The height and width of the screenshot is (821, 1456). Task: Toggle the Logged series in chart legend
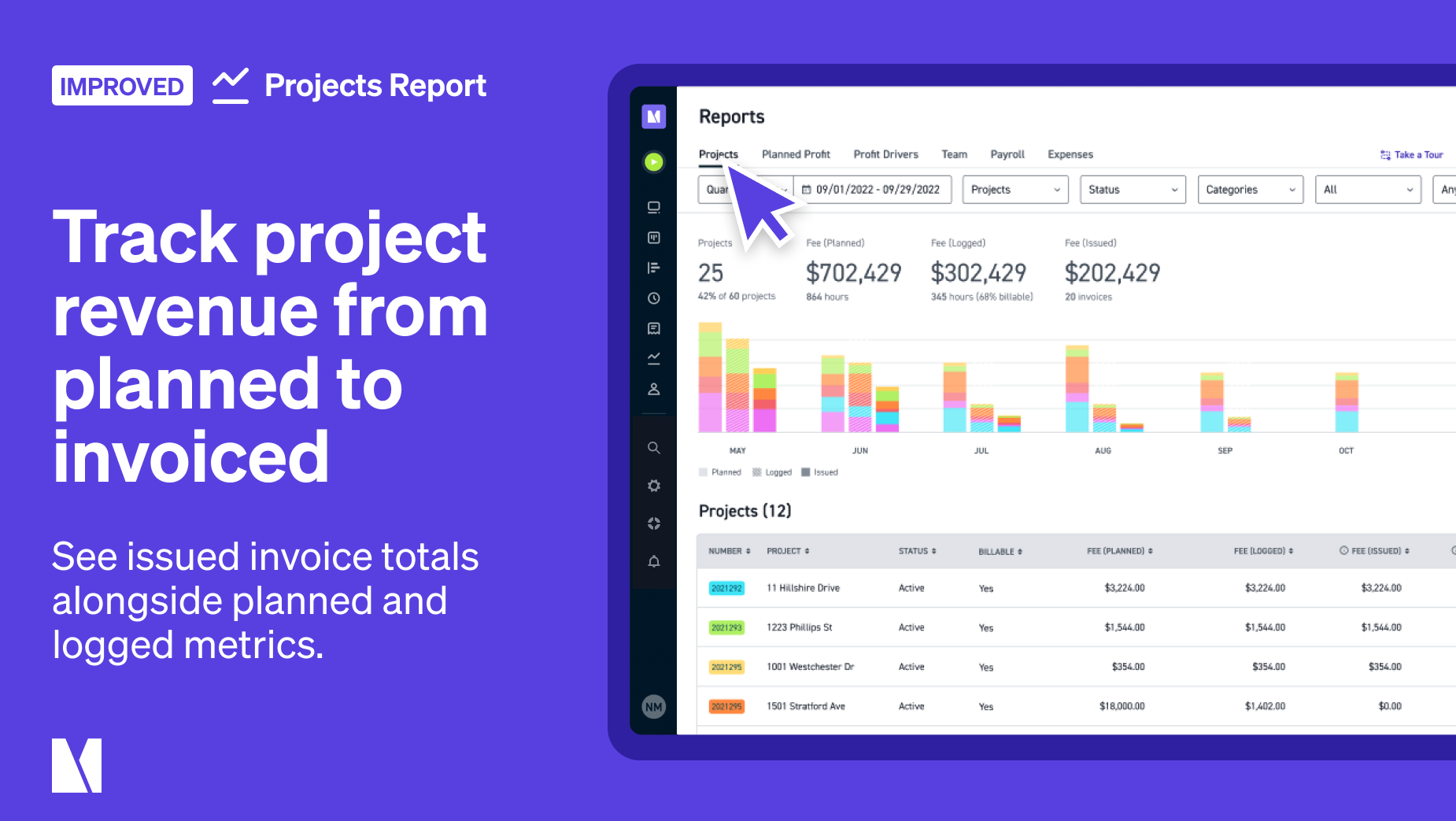(x=772, y=472)
